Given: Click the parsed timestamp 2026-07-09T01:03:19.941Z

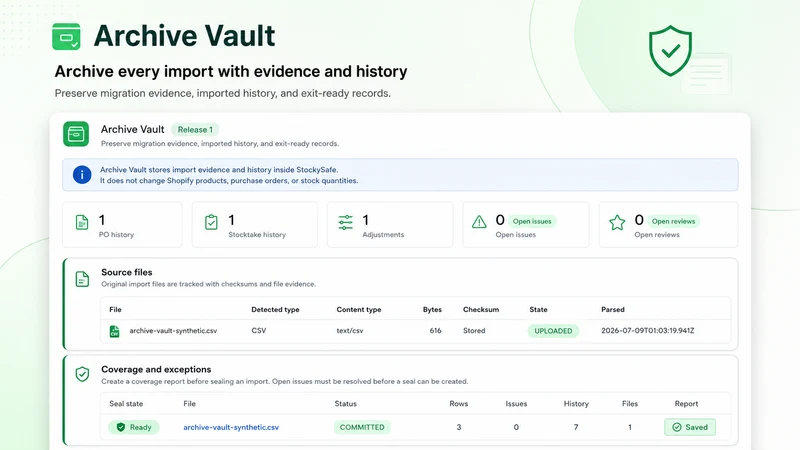Looking at the screenshot, I should 647,331.
